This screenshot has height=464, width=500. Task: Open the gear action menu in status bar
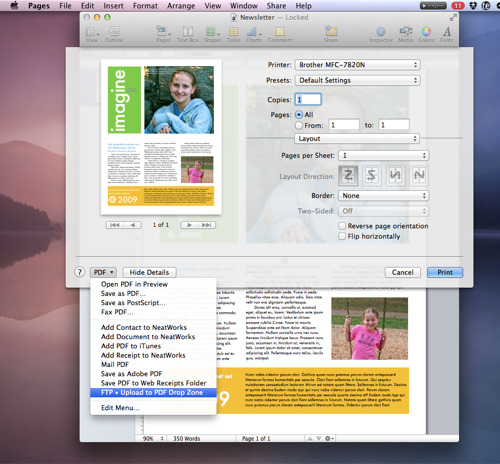coord(329,438)
